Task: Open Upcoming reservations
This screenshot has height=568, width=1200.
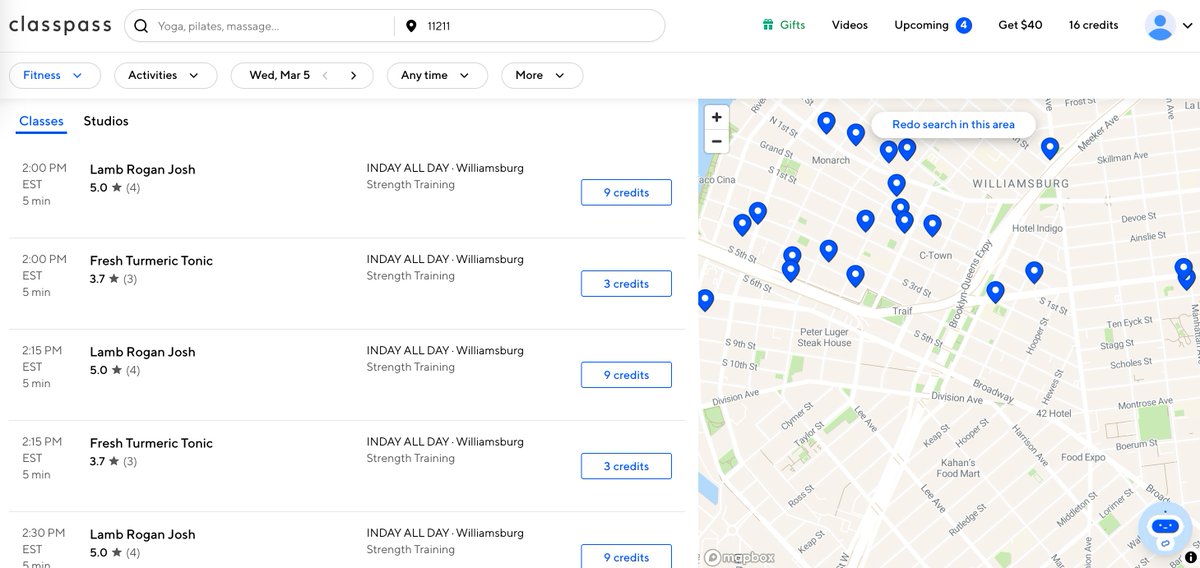Action: click(932, 25)
